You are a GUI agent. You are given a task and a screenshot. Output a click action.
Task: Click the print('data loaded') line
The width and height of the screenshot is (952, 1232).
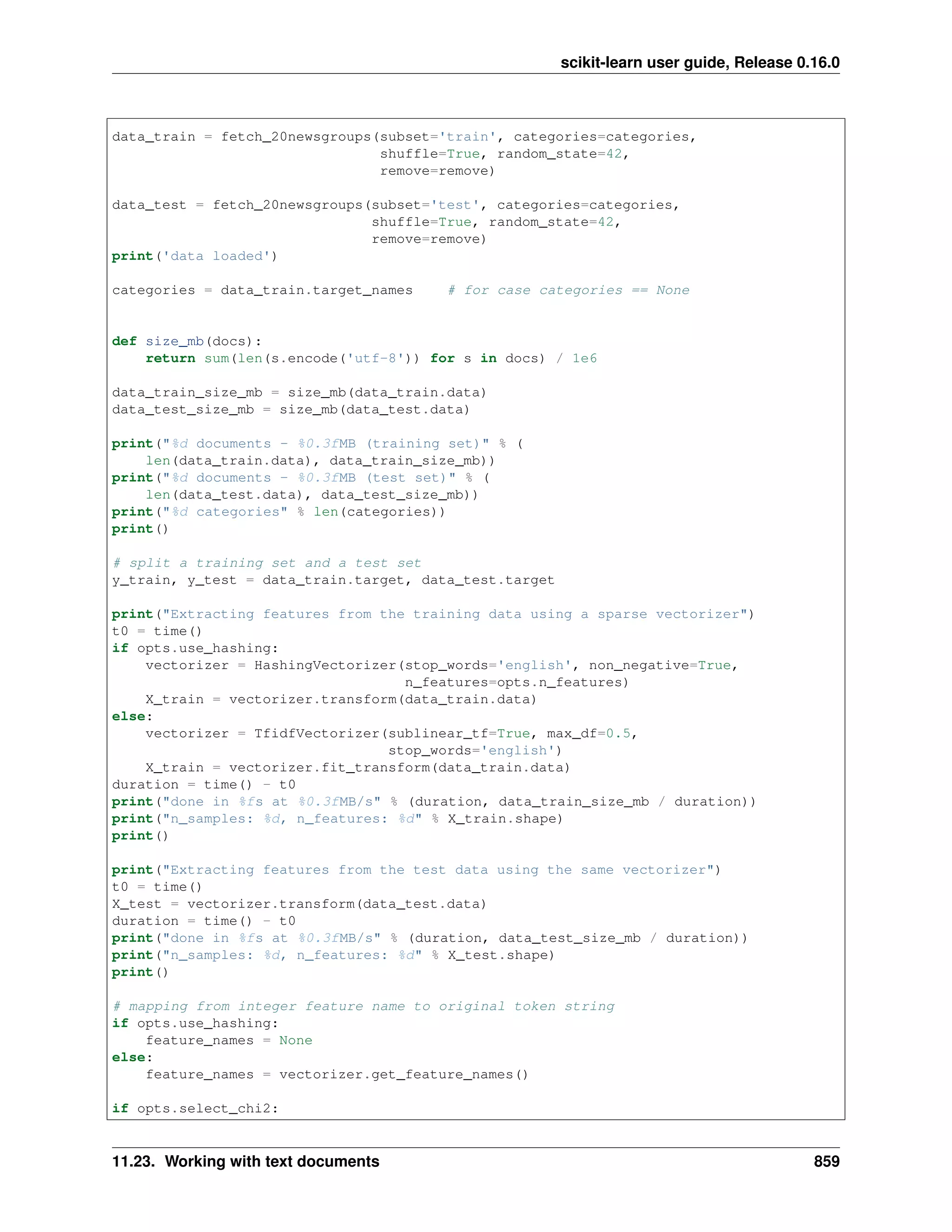pyautogui.click(x=195, y=256)
